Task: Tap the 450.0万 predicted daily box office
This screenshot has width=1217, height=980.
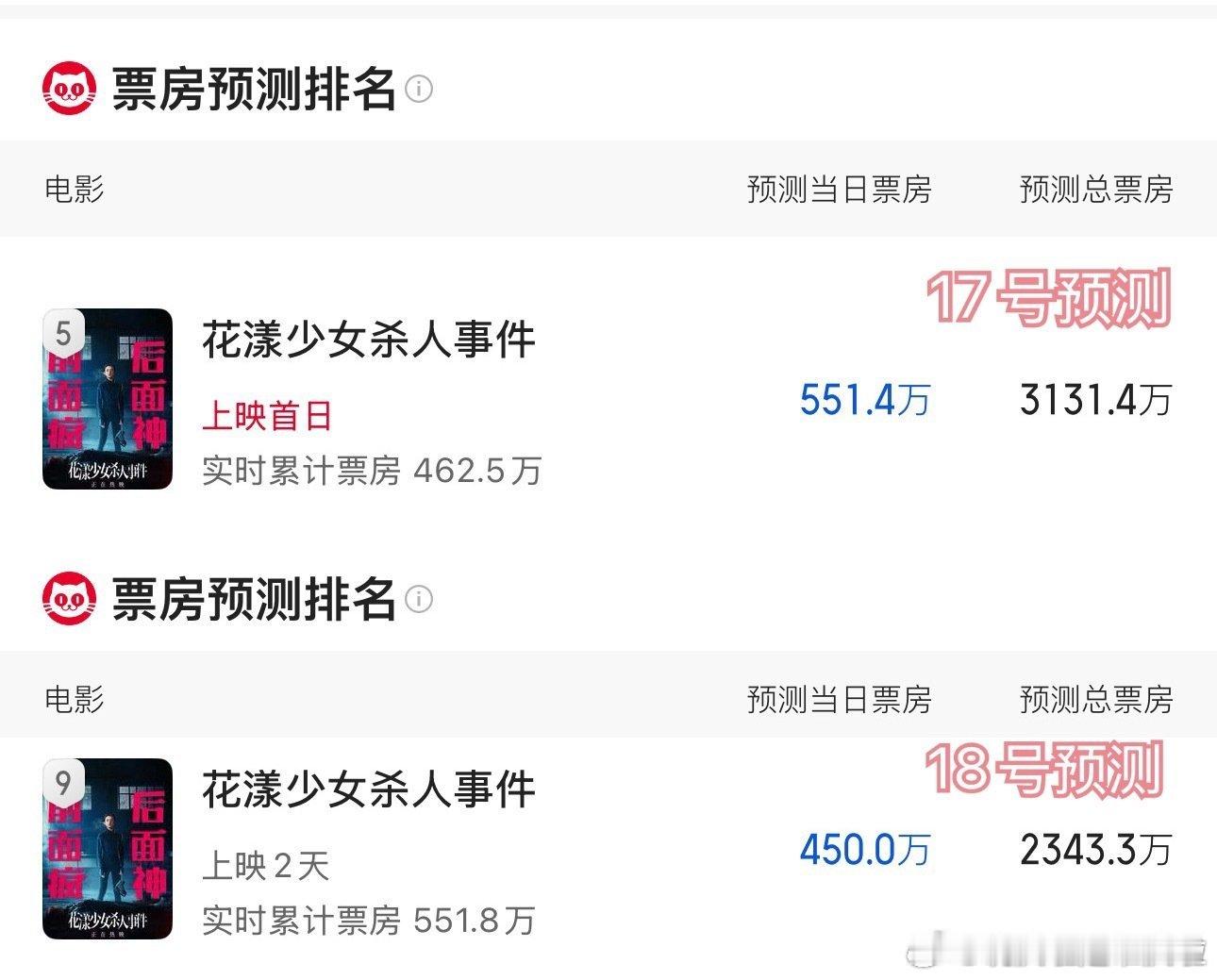Action: coord(865,850)
